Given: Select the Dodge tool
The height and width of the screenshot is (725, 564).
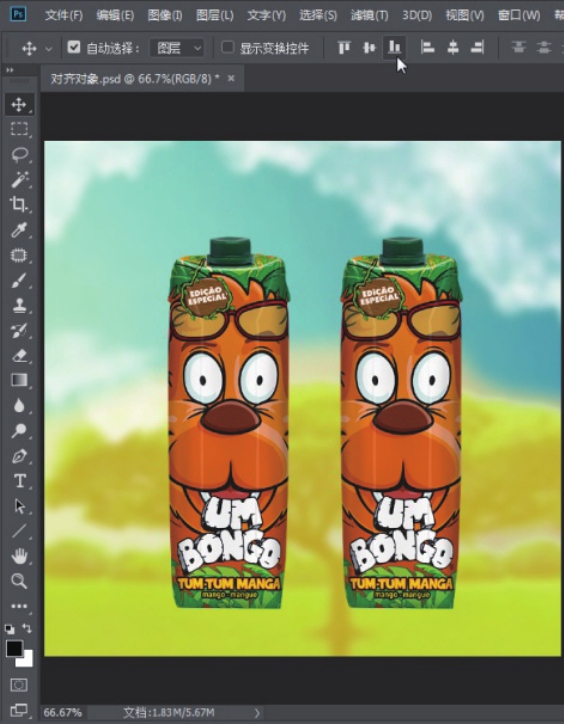Looking at the screenshot, I should [19, 431].
